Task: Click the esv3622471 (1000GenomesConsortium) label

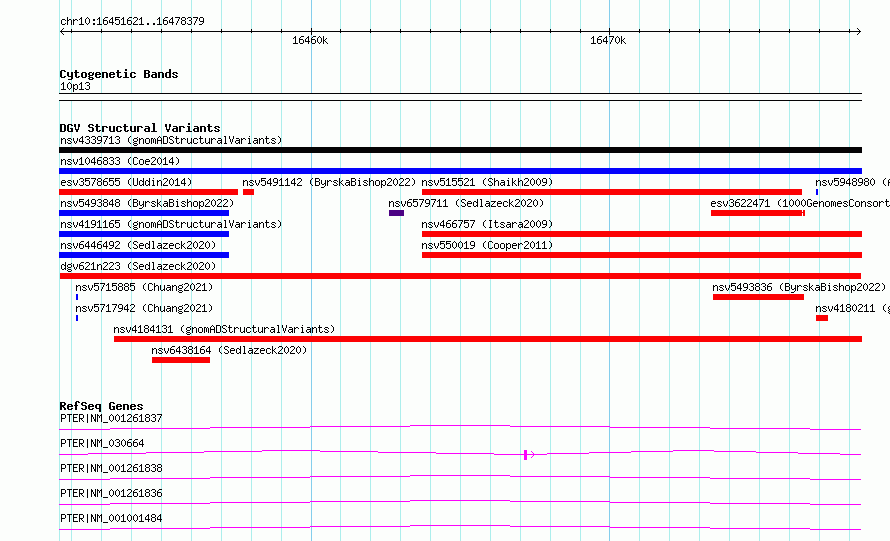Action: pos(800,203)
